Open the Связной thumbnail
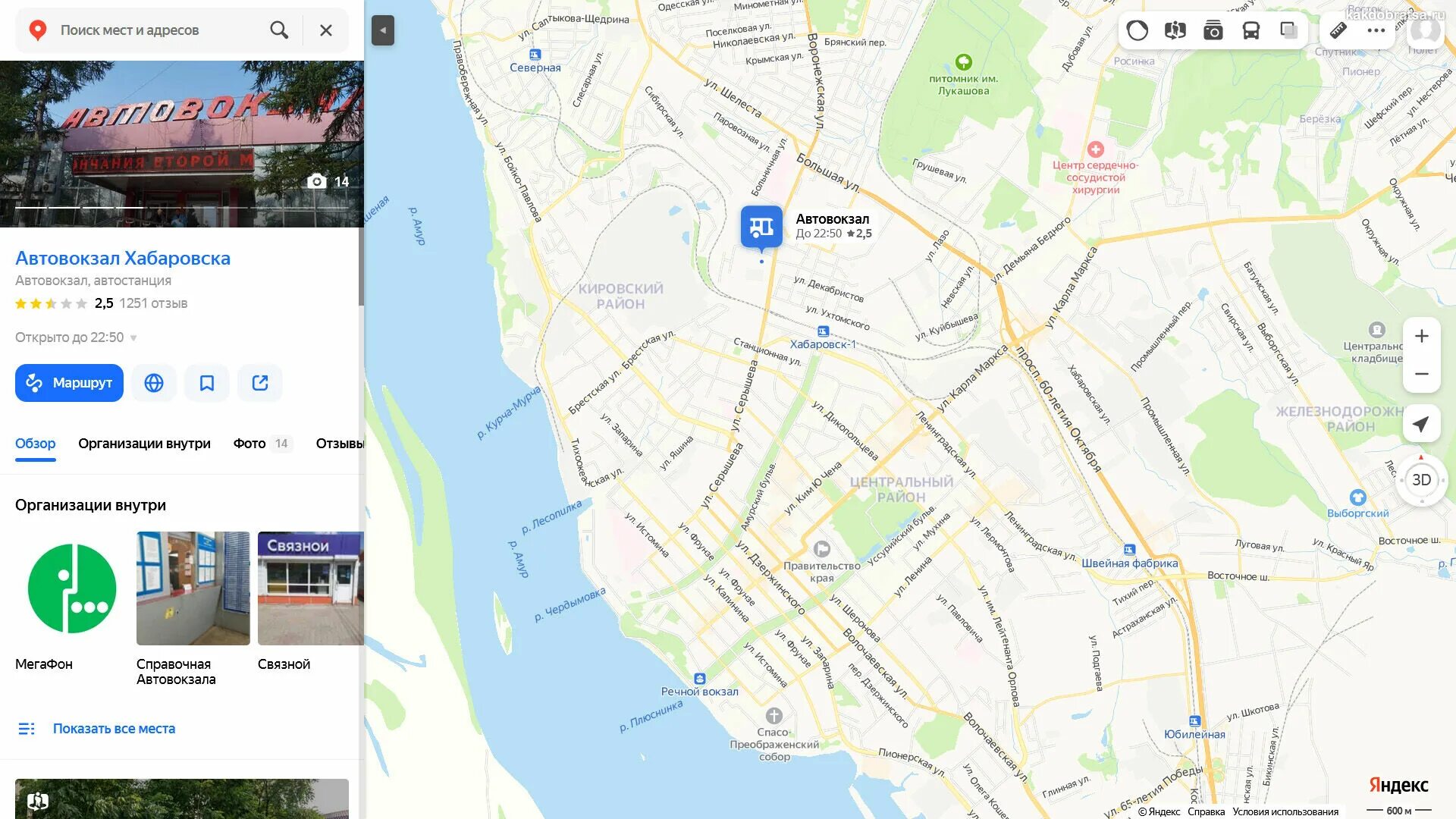This screenshot has width=1456, height=819. click(311, 588)
